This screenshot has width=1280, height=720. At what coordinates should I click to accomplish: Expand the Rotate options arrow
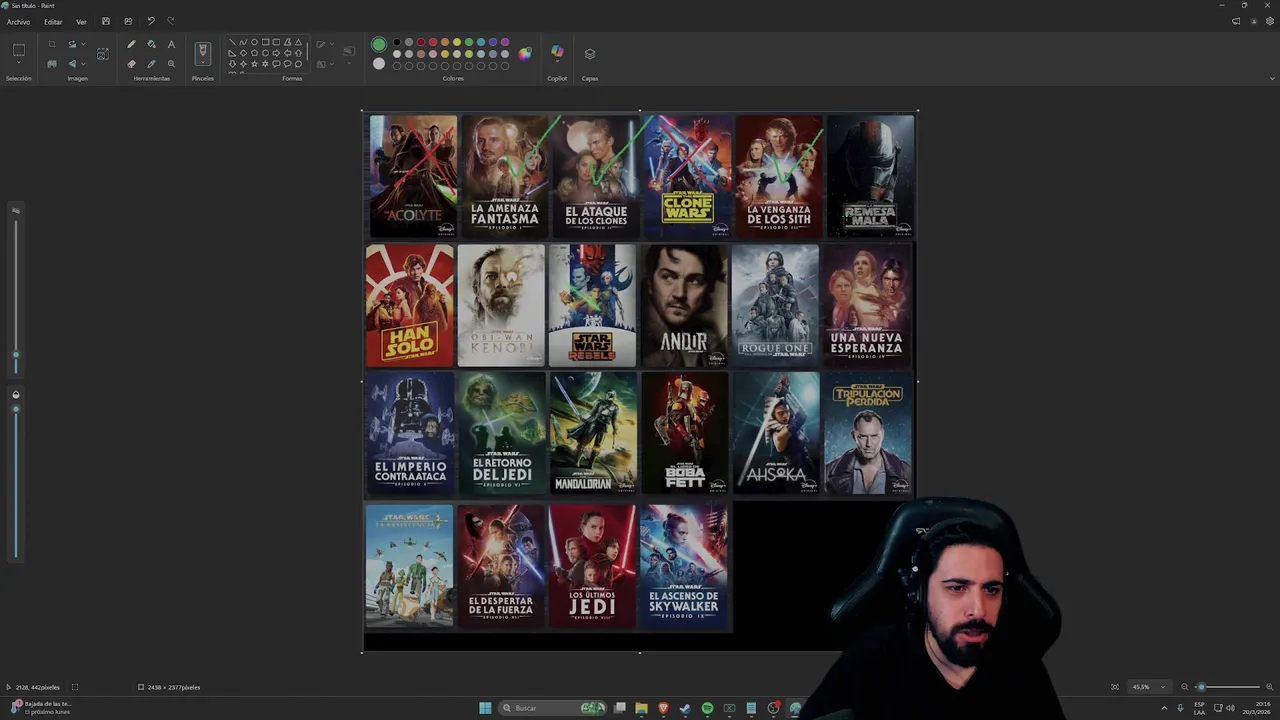click(83, 44)
